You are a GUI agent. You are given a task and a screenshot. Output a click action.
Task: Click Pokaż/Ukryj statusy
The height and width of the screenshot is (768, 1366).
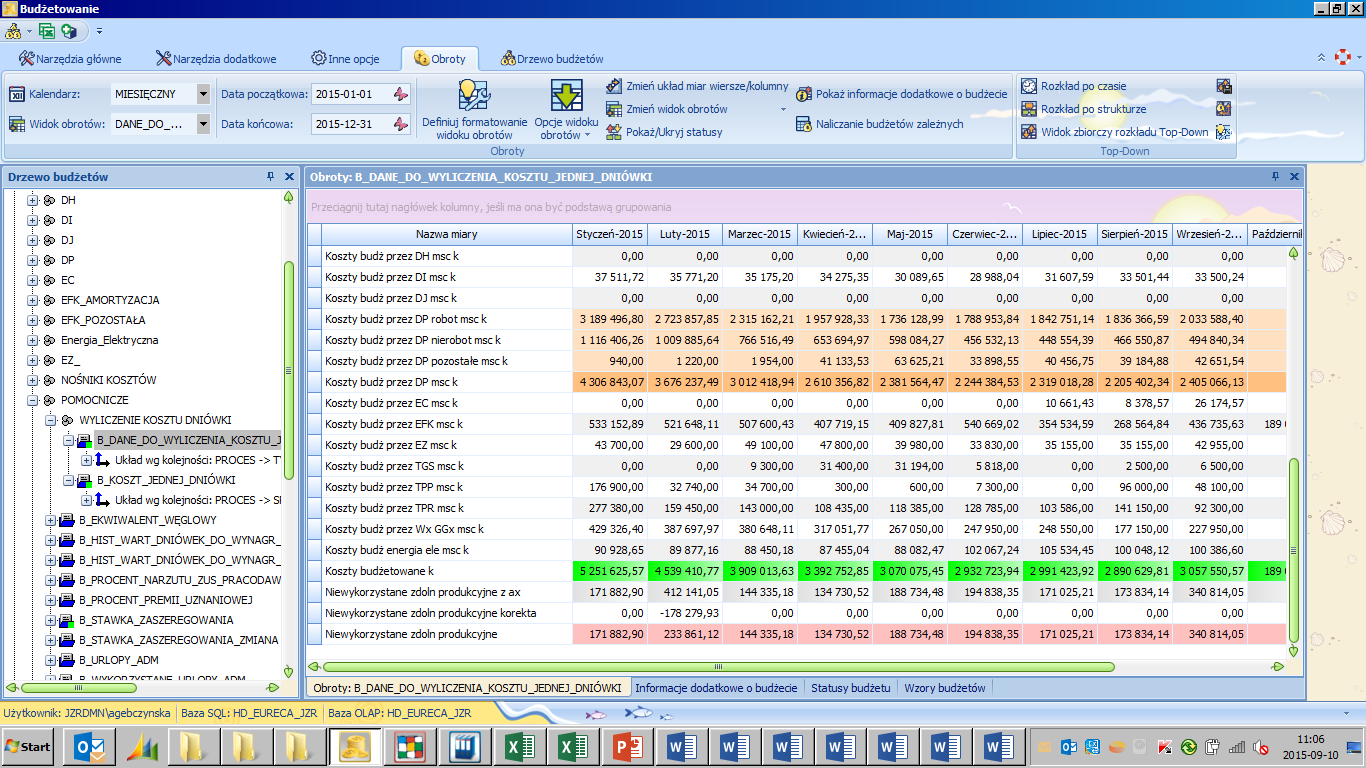(x=665, y=132)
